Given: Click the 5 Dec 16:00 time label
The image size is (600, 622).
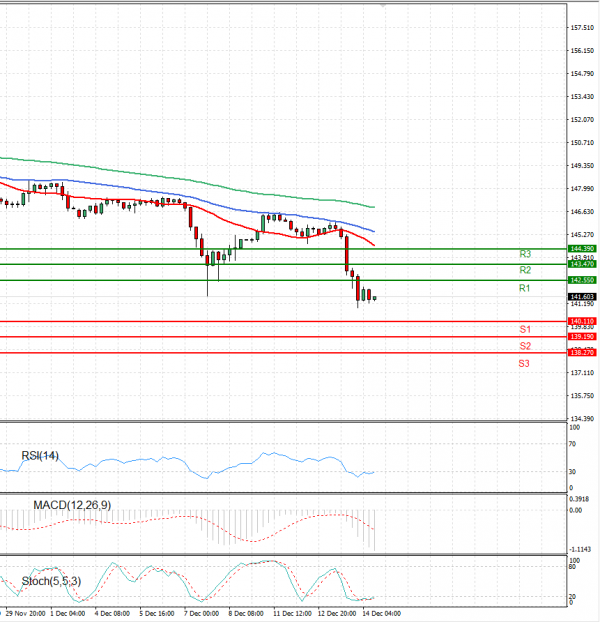Looking at the screenshot, I should click(x=157, y=613).
